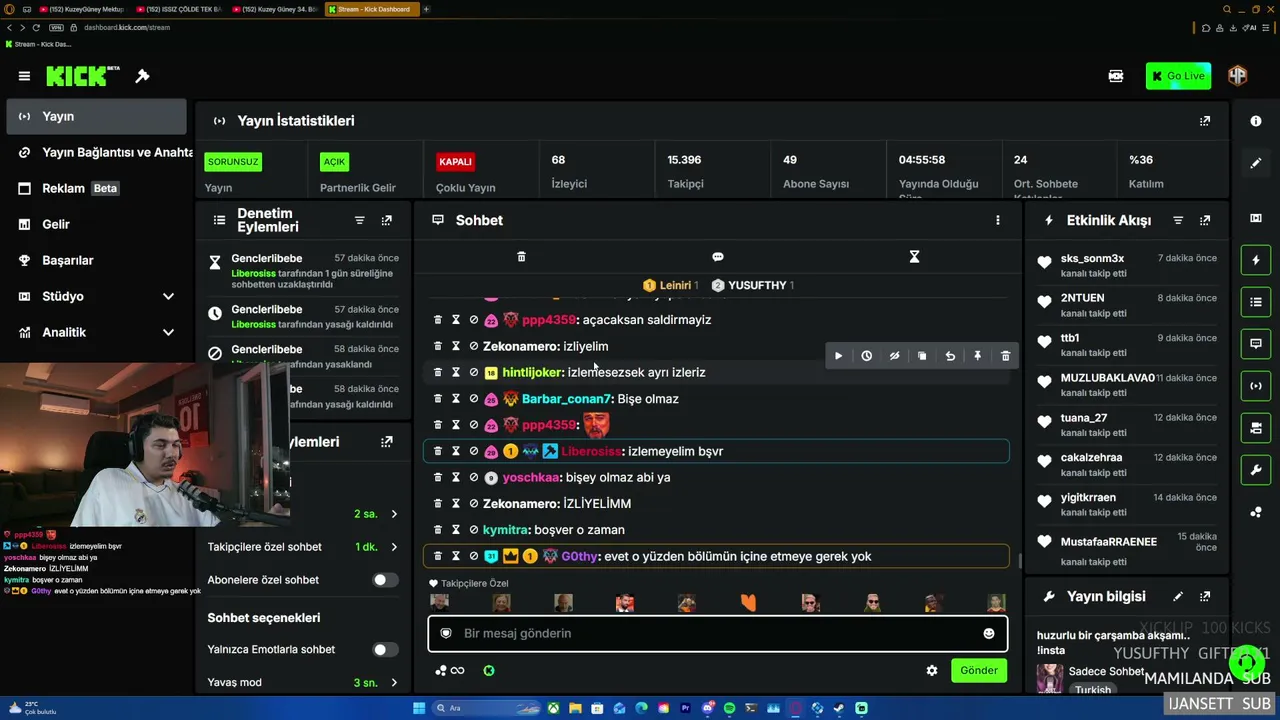Open the Başarılar sidebar item
Viewport: 1280px width, 720px height.
97,261
